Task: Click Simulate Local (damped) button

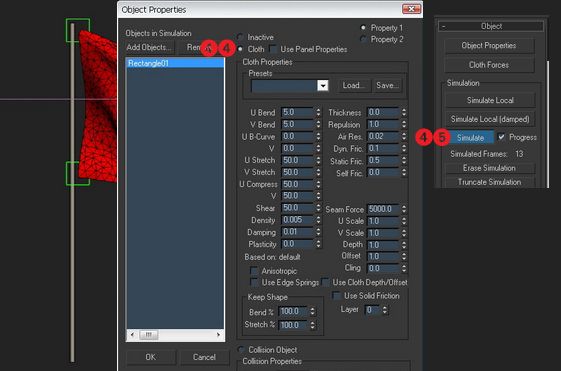Action: coord(490,119)
